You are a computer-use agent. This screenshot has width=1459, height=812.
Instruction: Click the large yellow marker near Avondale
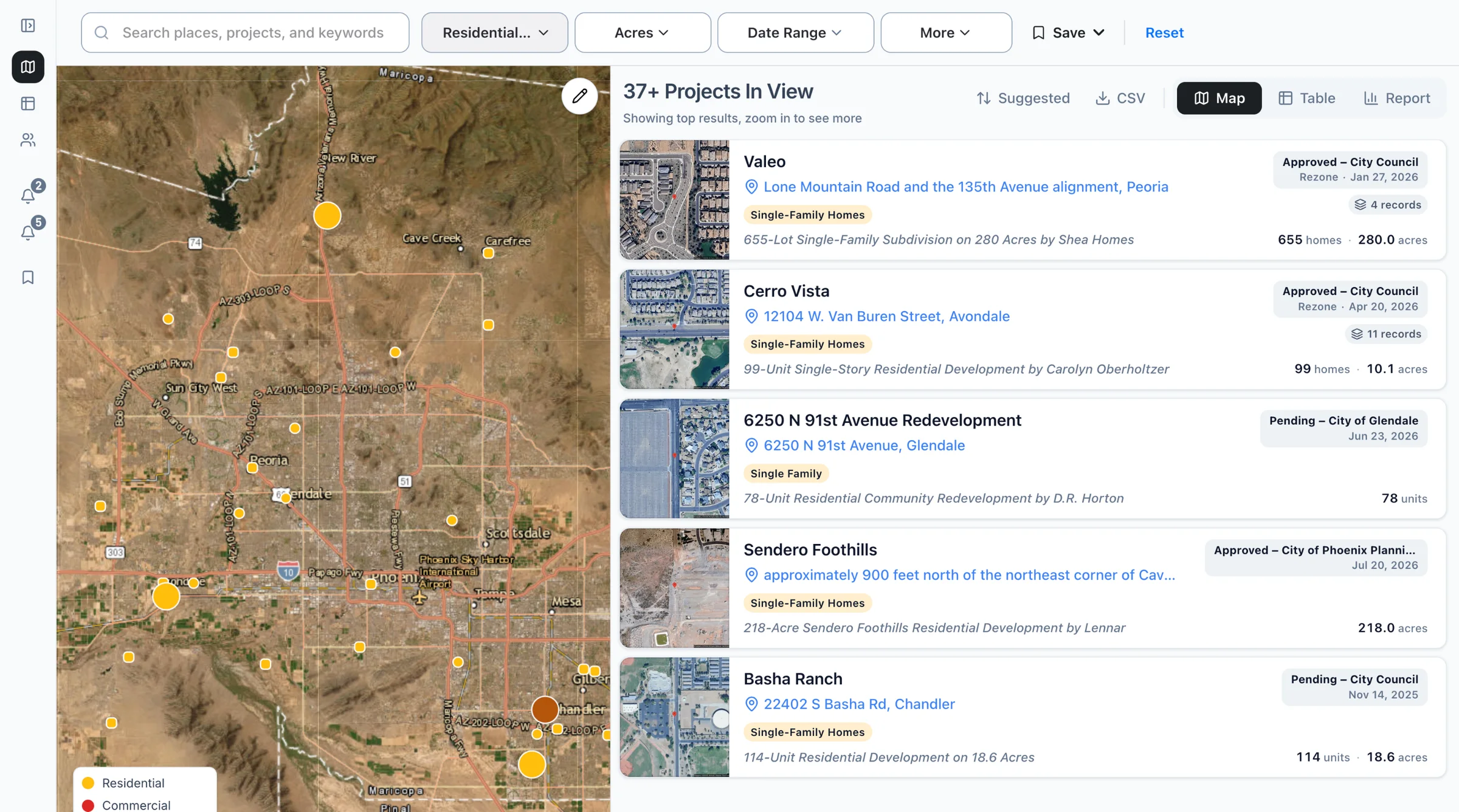(x=166, y=596)
